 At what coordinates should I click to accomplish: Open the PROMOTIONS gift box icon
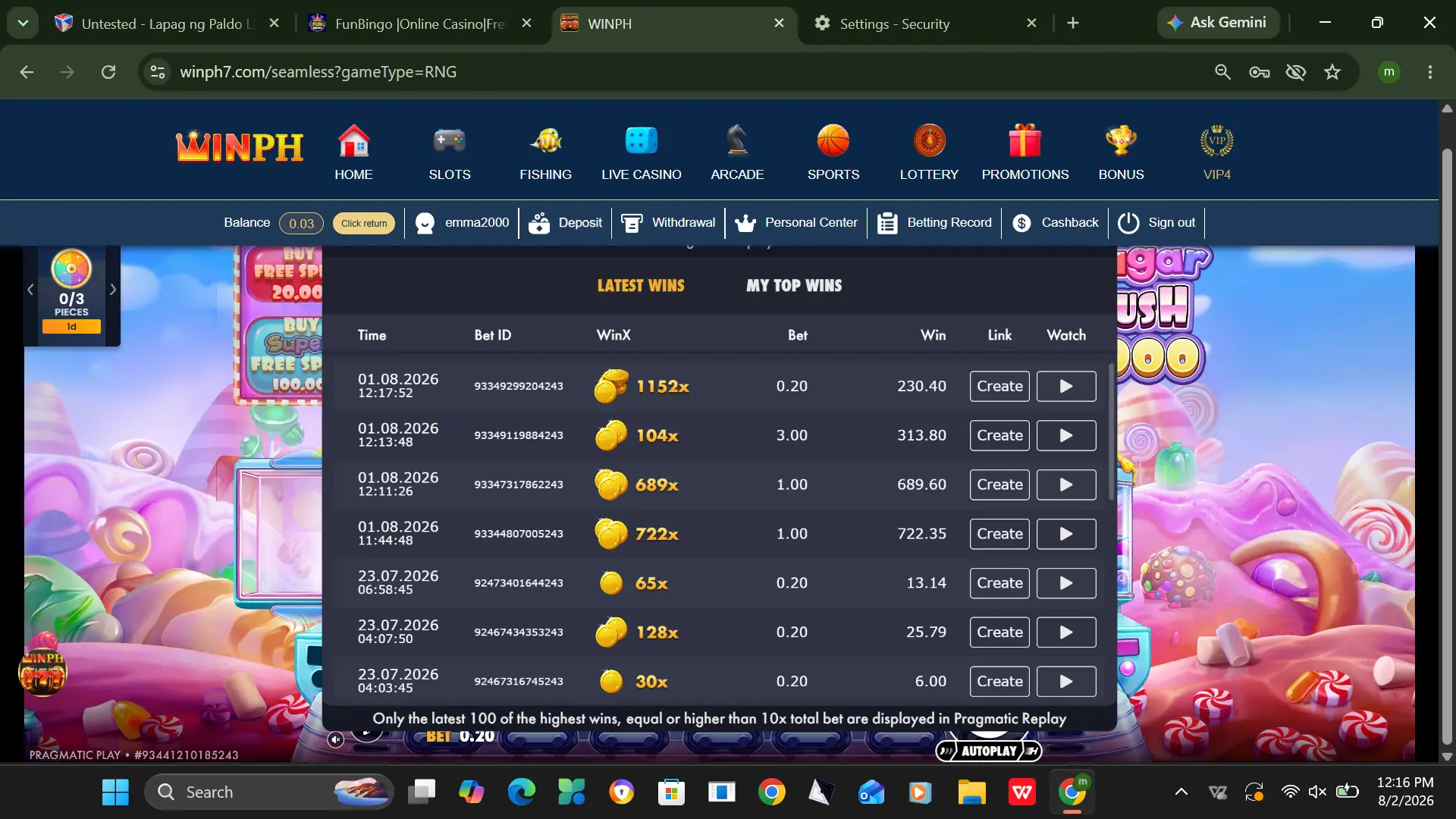click(1025, 141)
